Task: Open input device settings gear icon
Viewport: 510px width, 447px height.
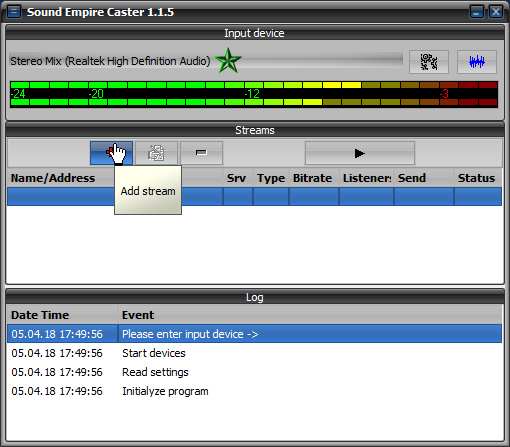Action: [429, 62]
